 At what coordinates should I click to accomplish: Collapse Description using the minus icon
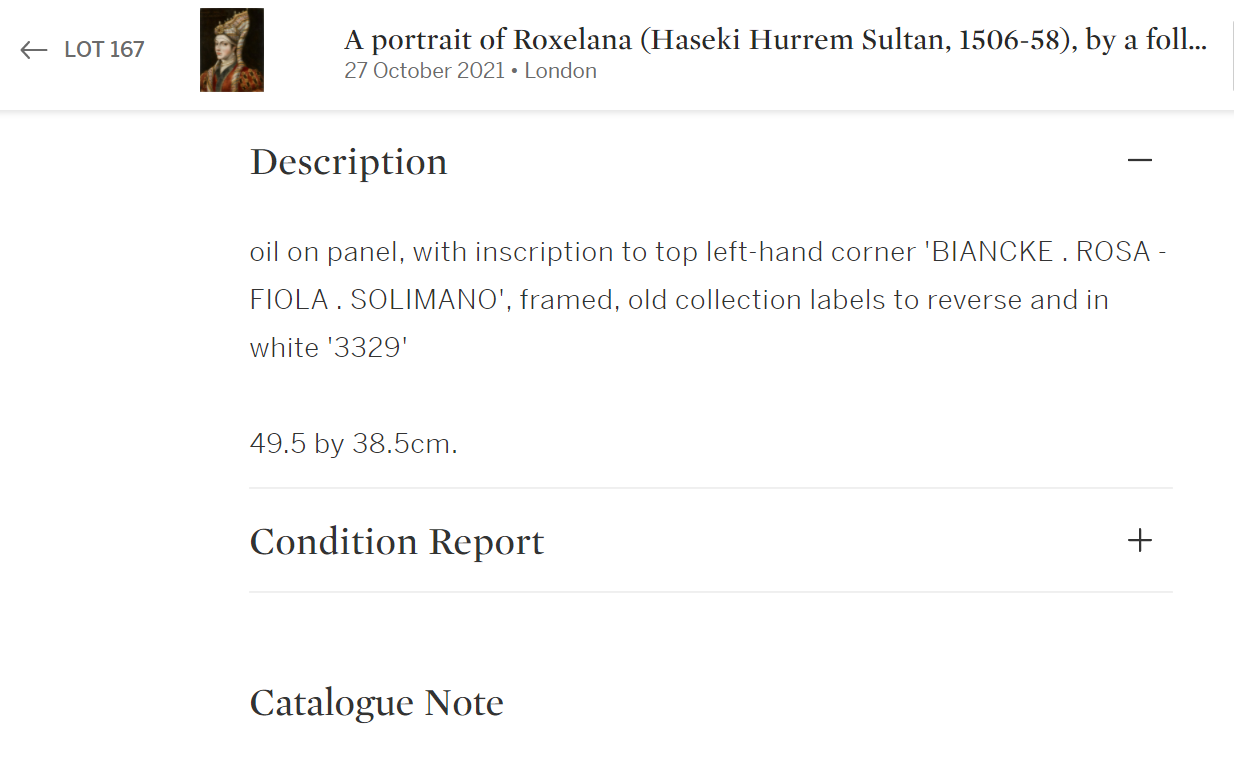coord(1139,161)
